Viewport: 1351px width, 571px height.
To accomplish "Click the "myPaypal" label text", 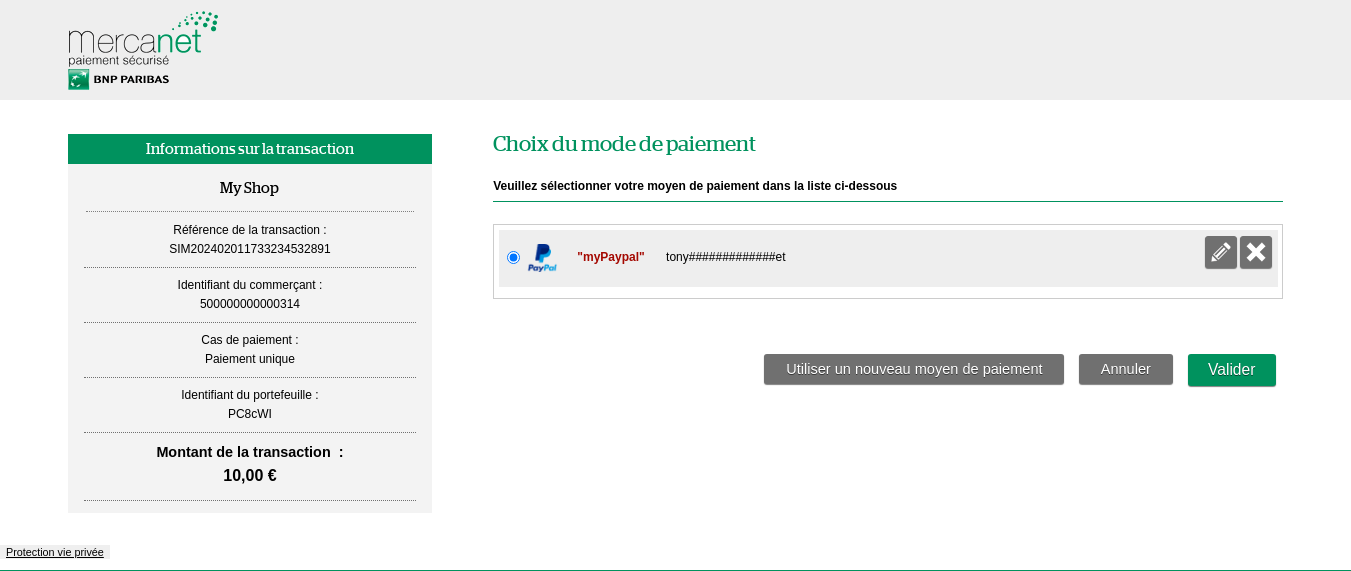I will (611, 257).
